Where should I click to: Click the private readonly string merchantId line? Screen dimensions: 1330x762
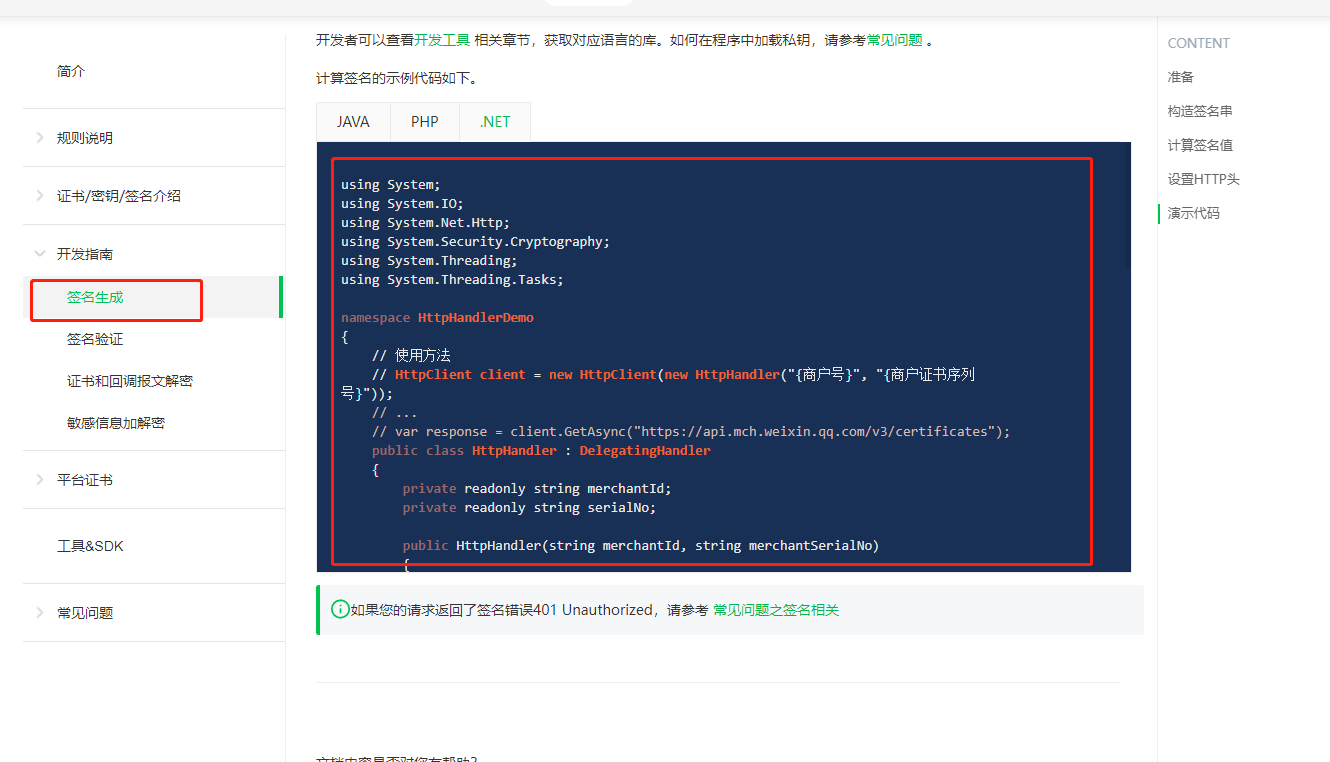click(x=537, y=488)
